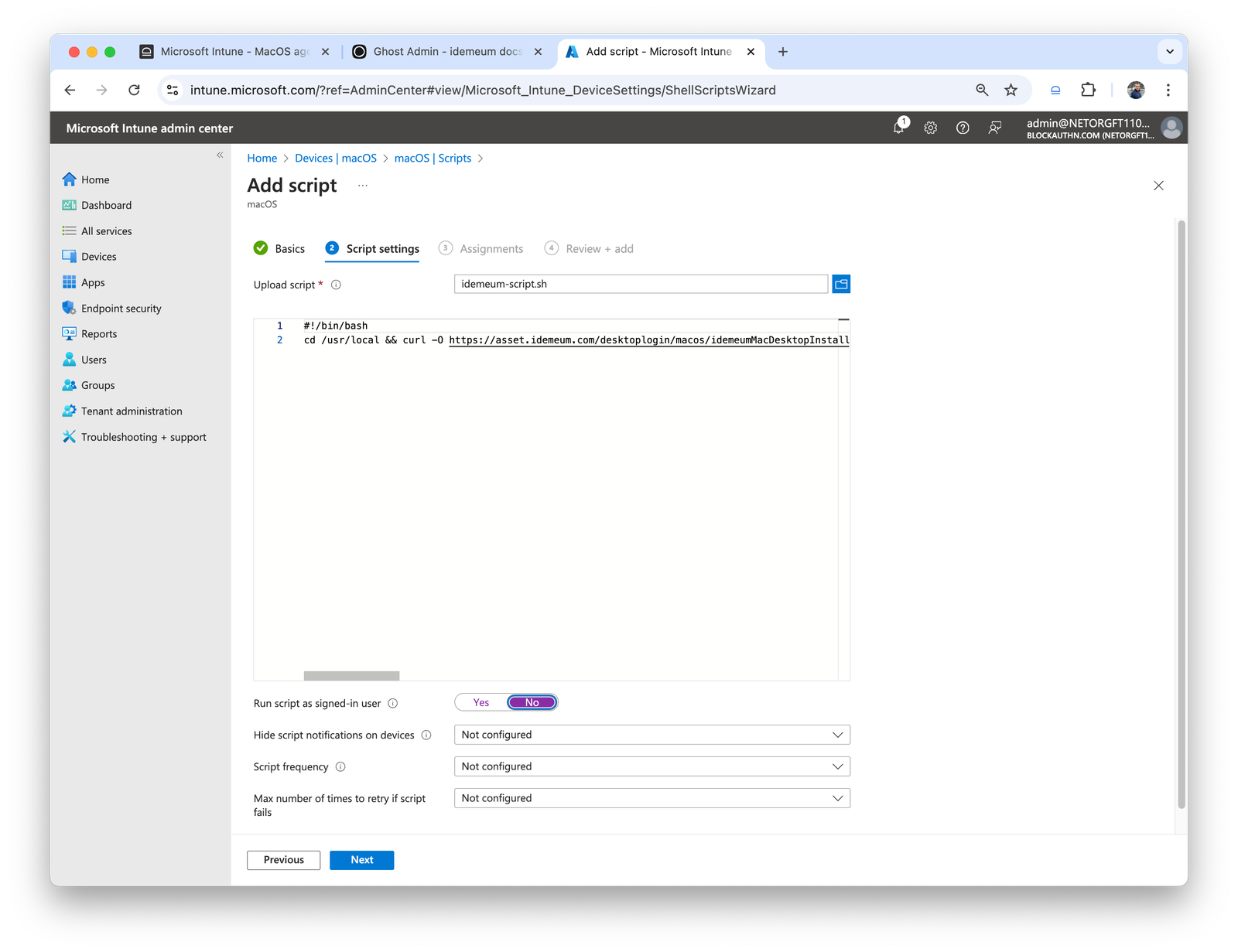
Task: Click the browser forward arrow
Action: click(102, 90)
